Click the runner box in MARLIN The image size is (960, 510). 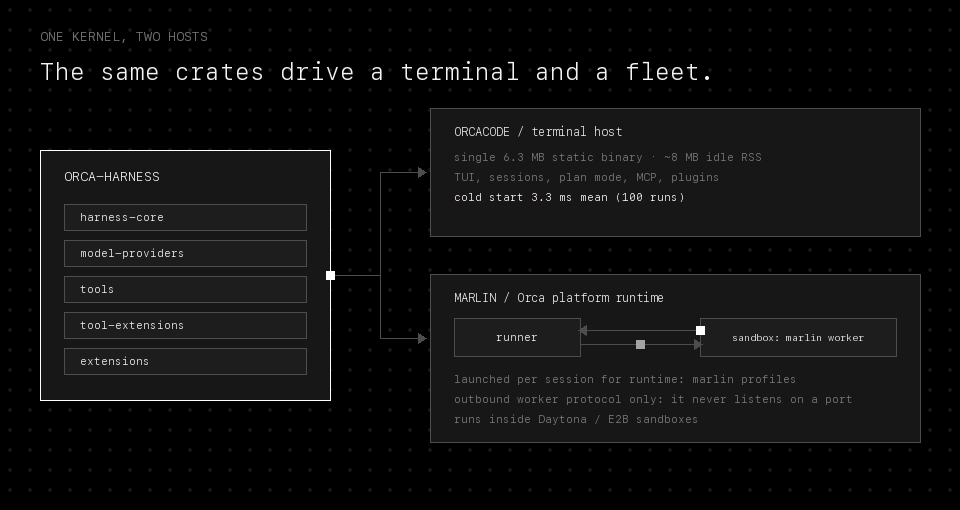517,337
